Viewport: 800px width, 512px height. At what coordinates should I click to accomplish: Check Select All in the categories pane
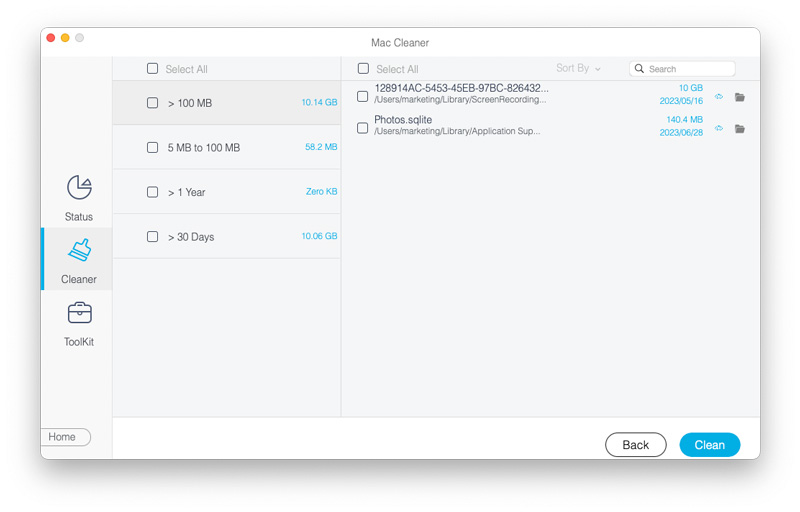152,68
